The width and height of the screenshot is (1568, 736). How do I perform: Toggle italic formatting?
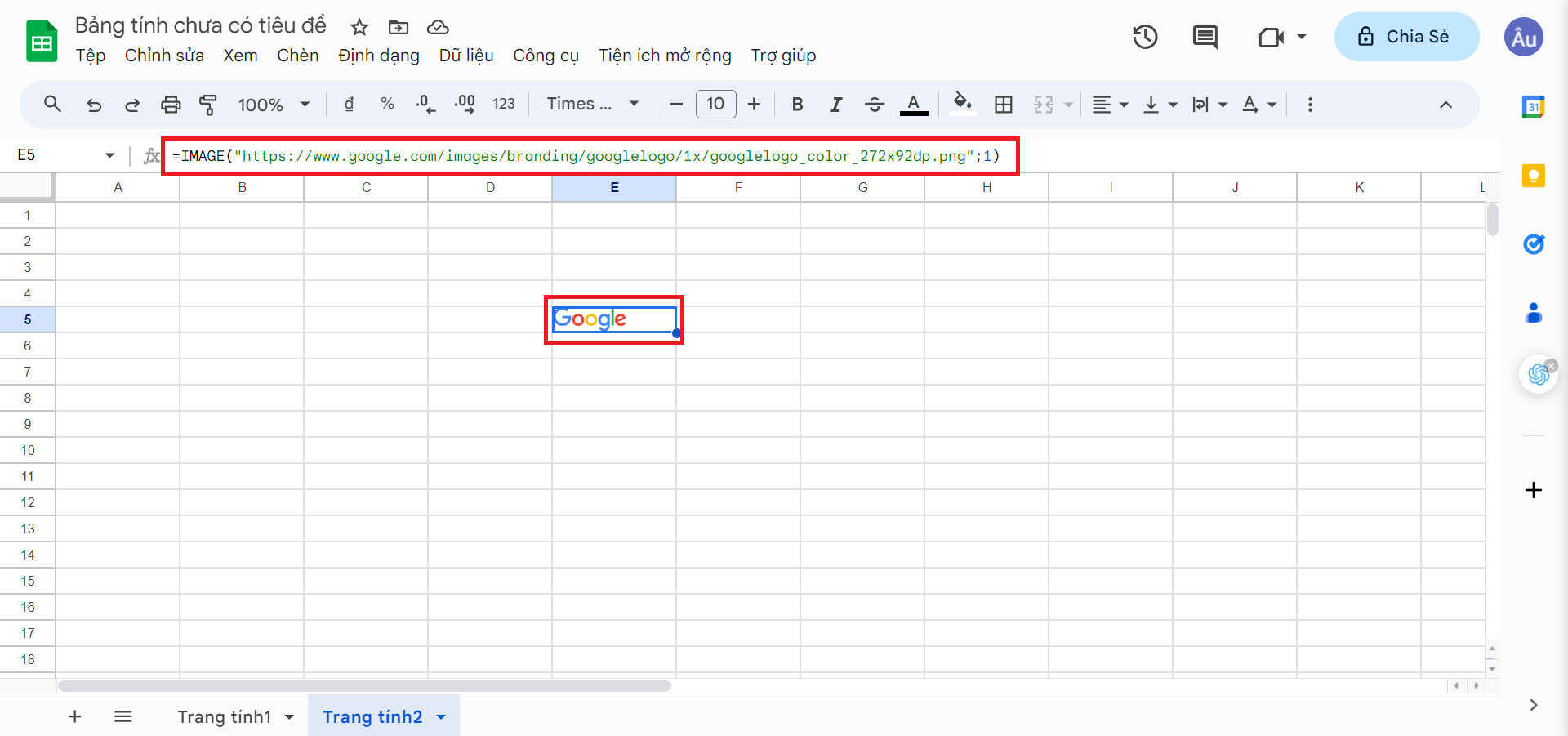tap(835, 104)
